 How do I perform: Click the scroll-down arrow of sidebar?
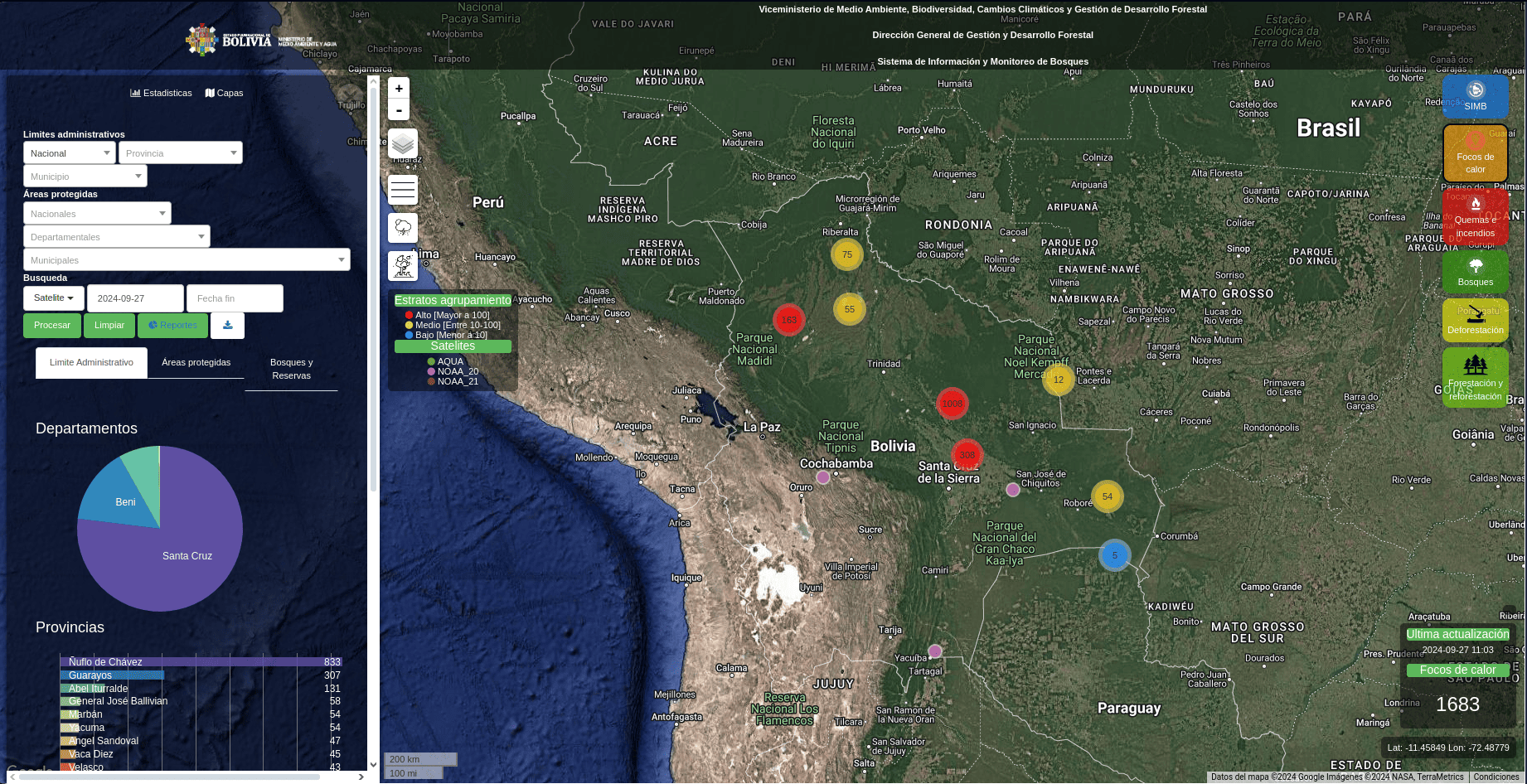pos(373,764)
